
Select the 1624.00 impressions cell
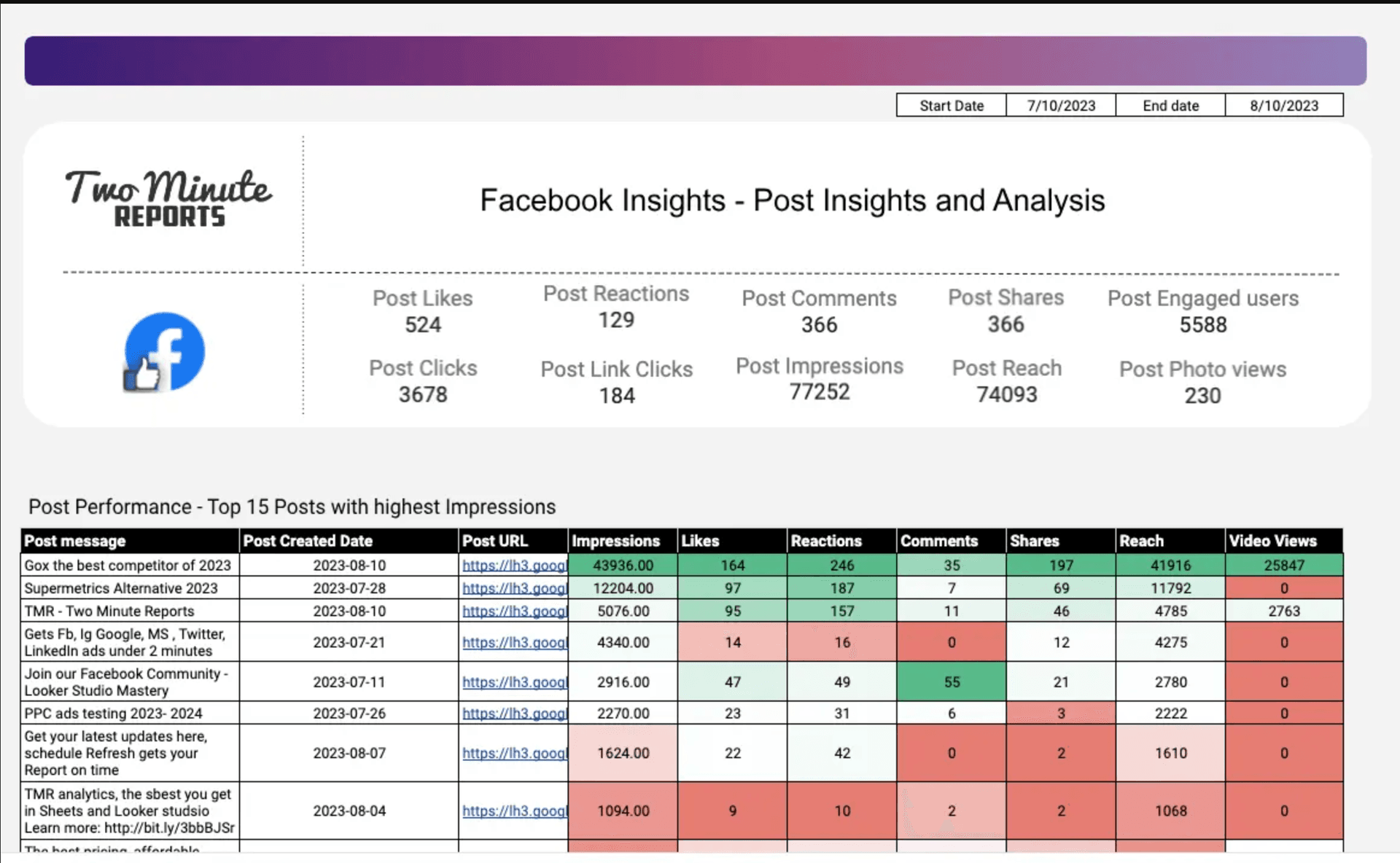coord(623,753)
